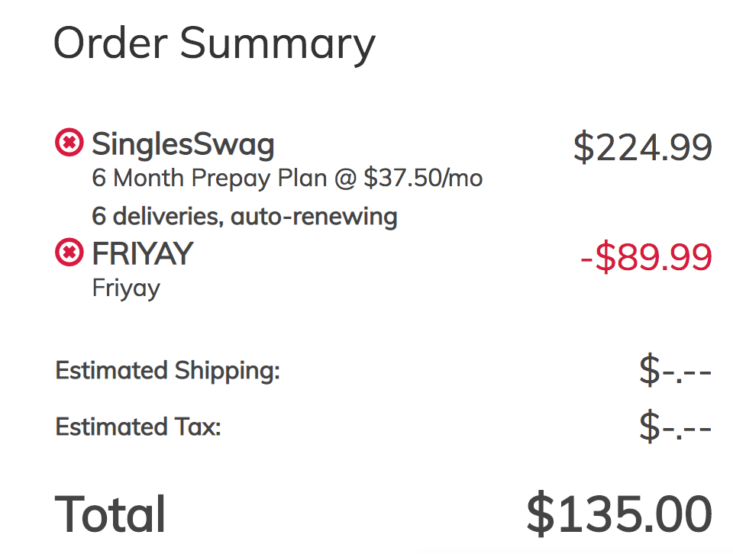
Task: Select the FRIYAY coupon title
Action: (x=142, y=255)
